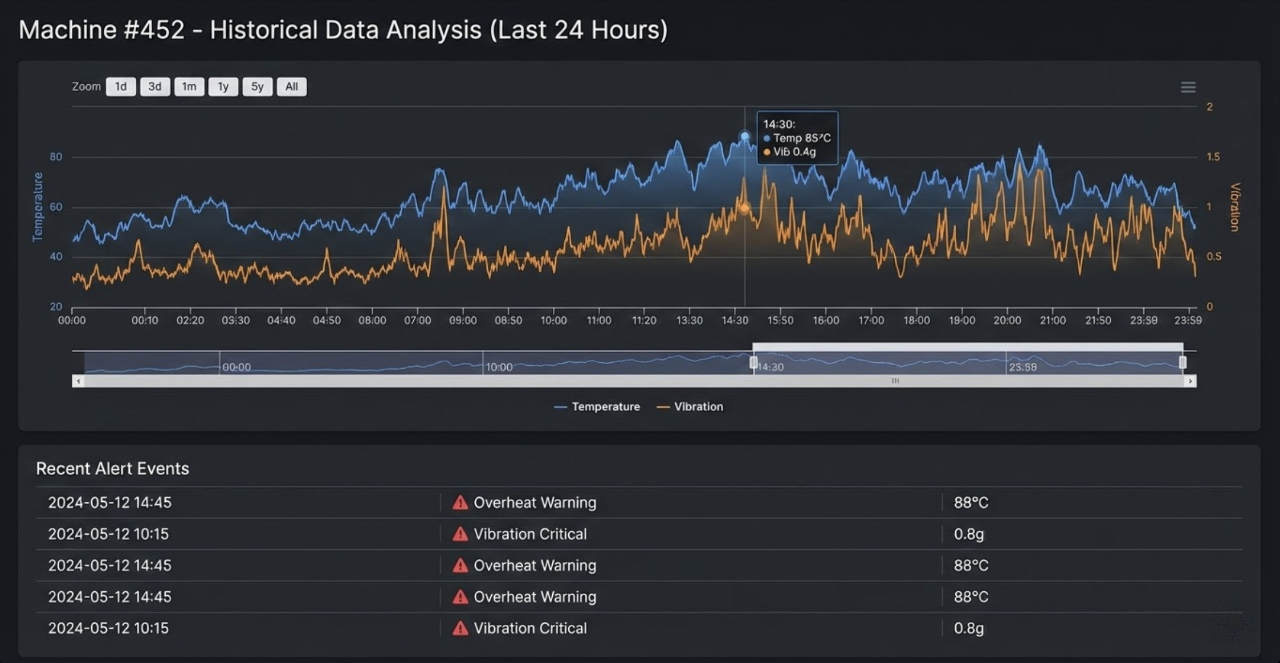This screenshot has width=1280, height=663.
Task: Click the navigator scrollbar grip thumb
Action: [895, 381]
